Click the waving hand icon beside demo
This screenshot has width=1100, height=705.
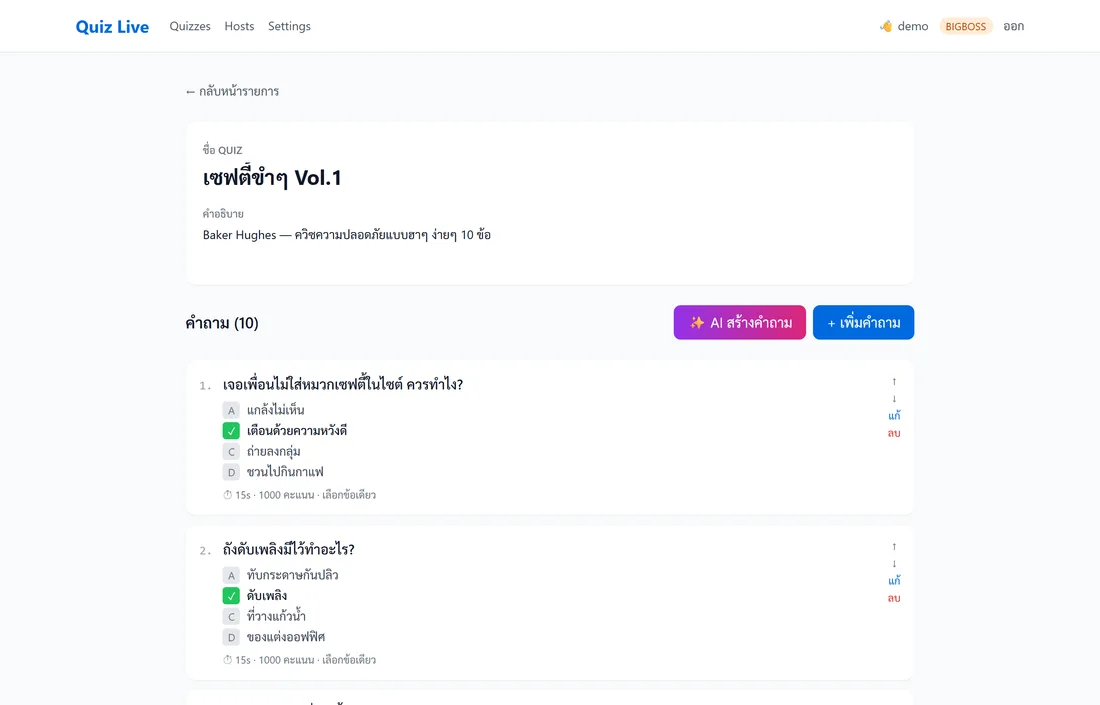click(x=886, y=26)
